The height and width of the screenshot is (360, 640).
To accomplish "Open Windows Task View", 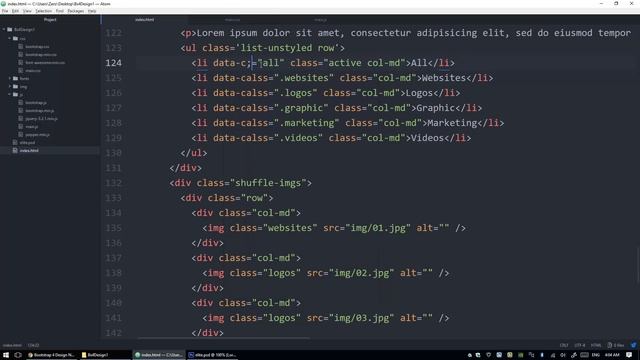I will tap(18, 355).
